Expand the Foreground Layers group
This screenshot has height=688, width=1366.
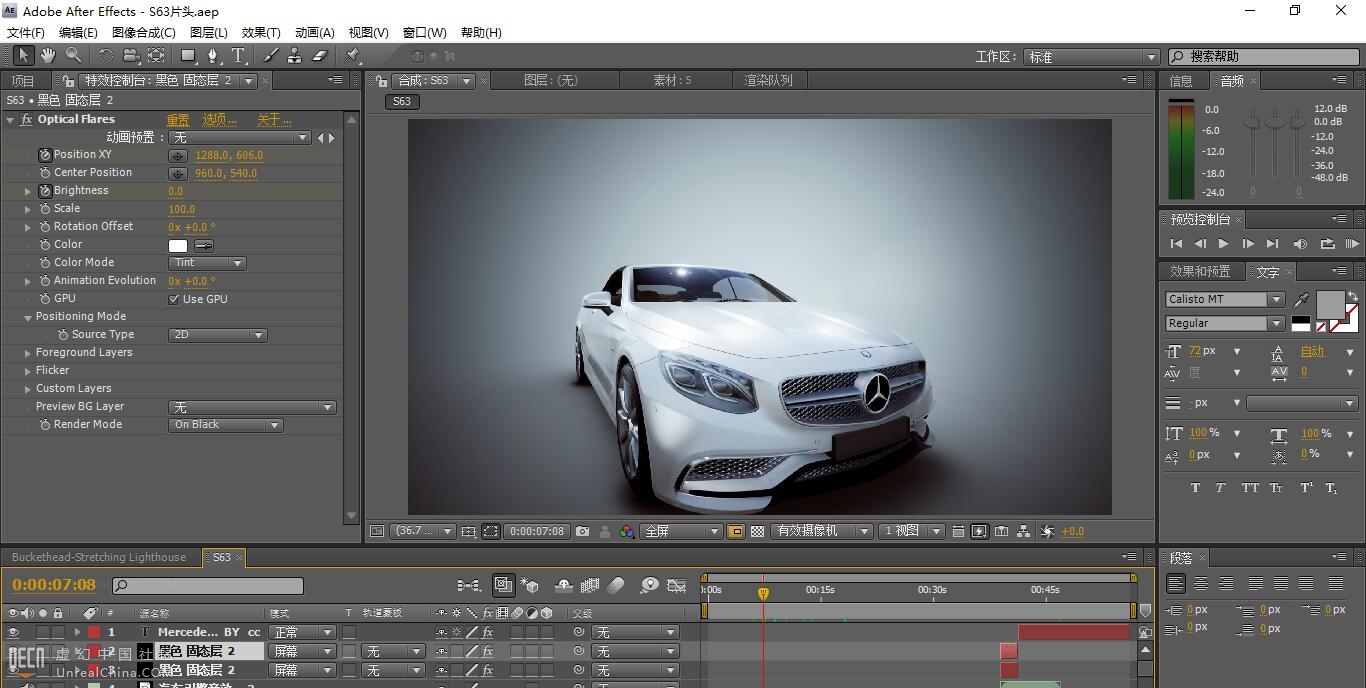click(x=28, y=353)
